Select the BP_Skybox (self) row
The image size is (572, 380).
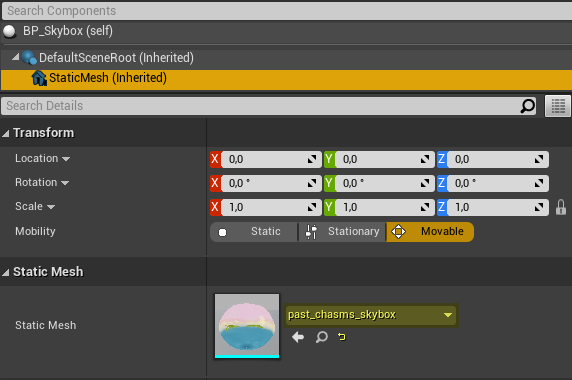tap(286, 31)
